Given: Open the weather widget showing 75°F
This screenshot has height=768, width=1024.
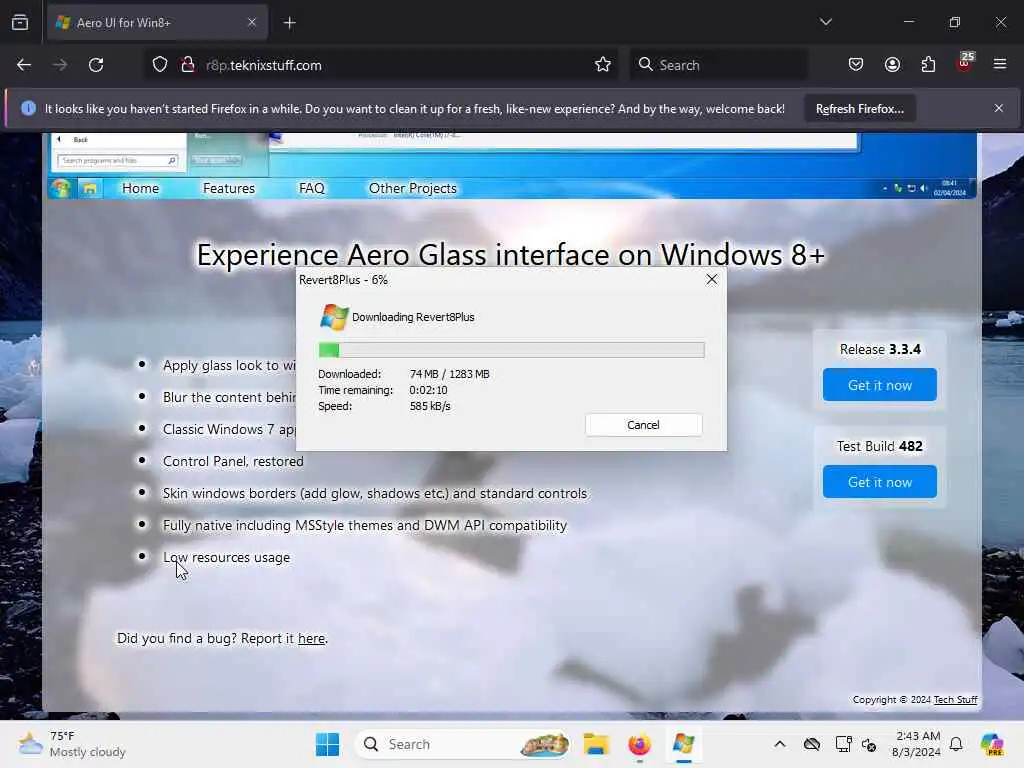Looking at the screenshot, I should pyautogui.click(x=72, y=744).
